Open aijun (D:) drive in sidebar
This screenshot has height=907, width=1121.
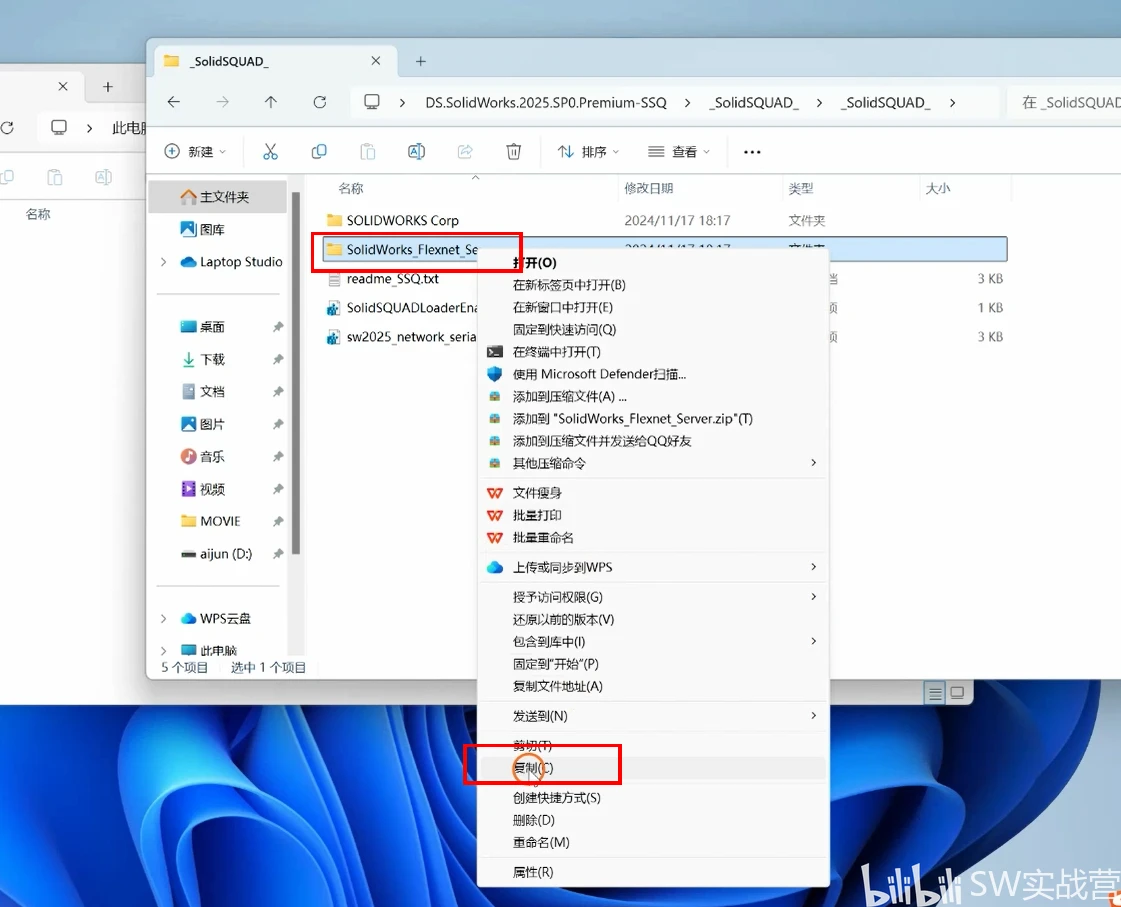click(217, 554)
